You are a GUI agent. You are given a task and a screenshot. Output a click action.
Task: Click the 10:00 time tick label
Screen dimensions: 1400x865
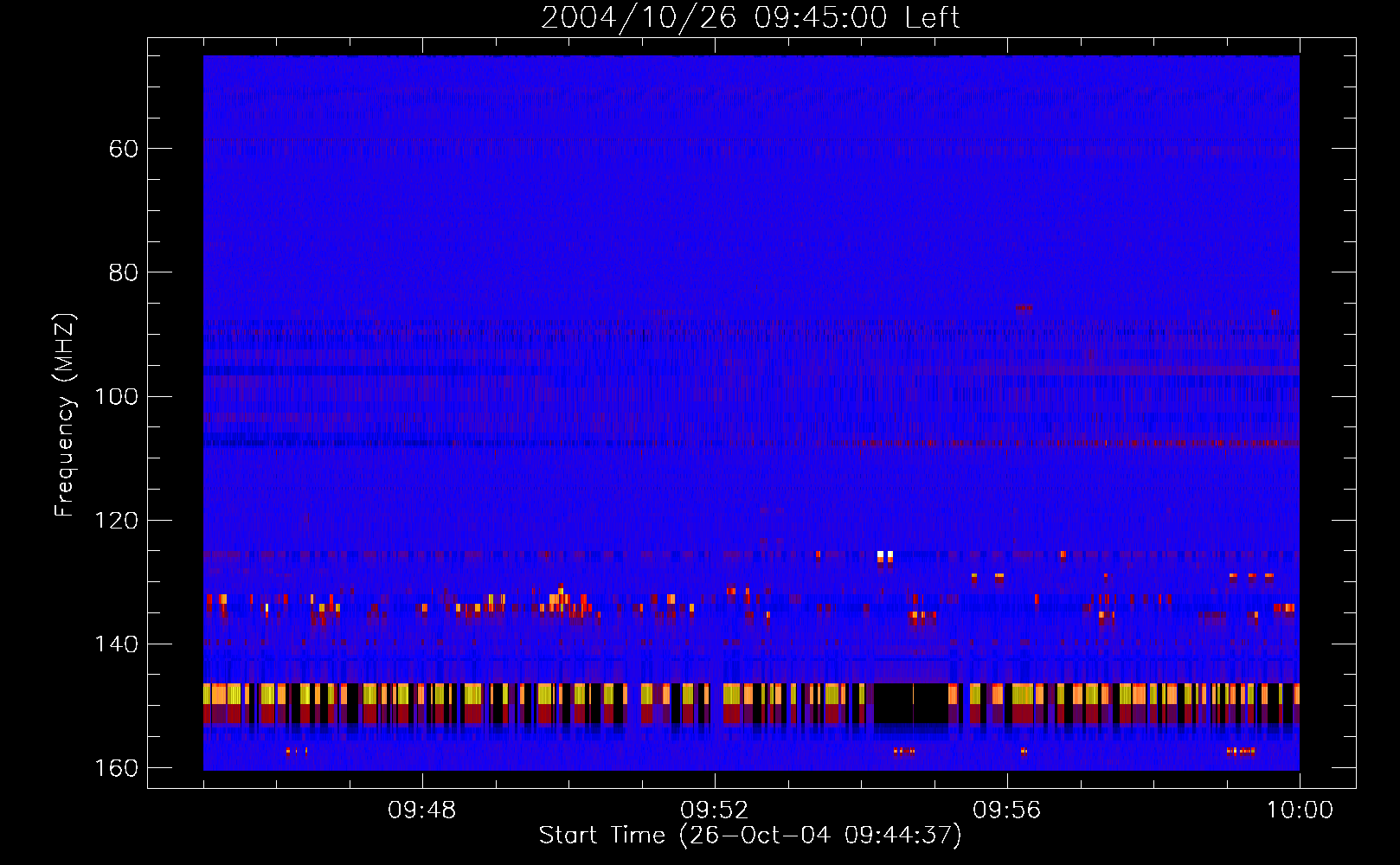click(1300, 811)
